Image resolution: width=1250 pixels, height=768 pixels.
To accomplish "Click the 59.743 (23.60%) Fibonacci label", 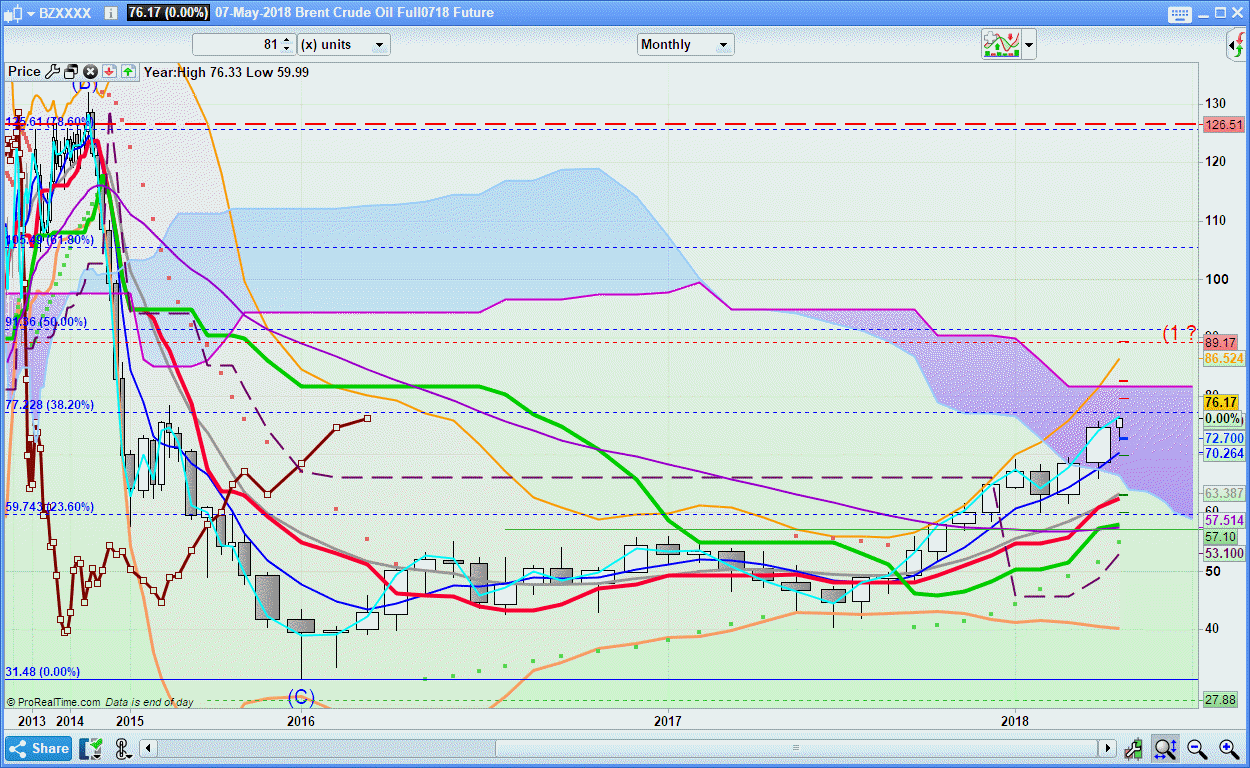I will pyautogui.click(x=50, y=507).
